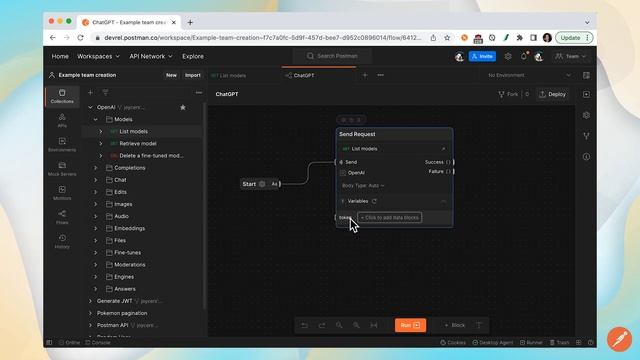Open Runner in status bar
The height and width of the screenshot is (360, 640).
coord(531,342)
